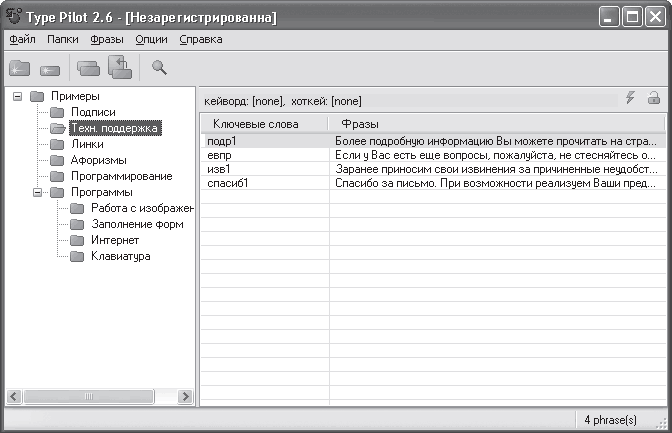Open the Фразы menu
The height and width of the screenshot is (433, 672).
click(107, 39)
